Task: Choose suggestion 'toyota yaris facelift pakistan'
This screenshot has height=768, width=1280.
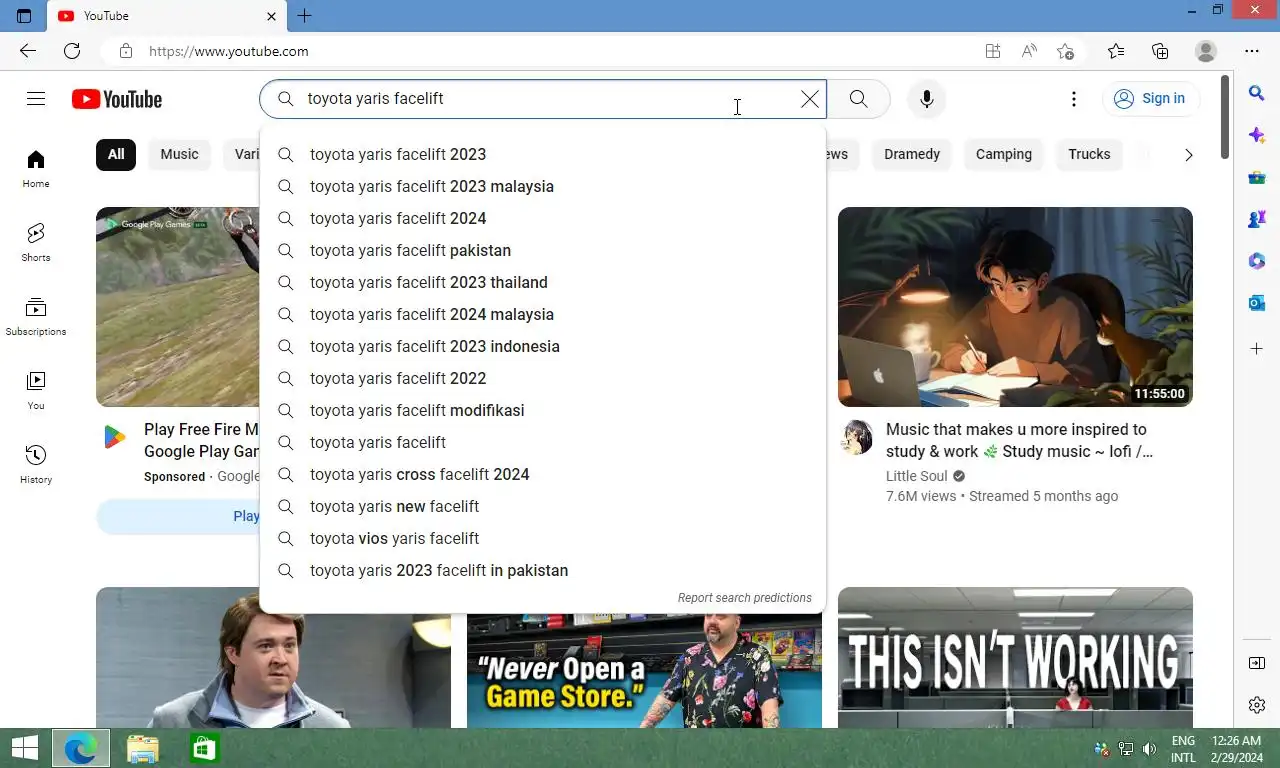Action: click(543, 250)
